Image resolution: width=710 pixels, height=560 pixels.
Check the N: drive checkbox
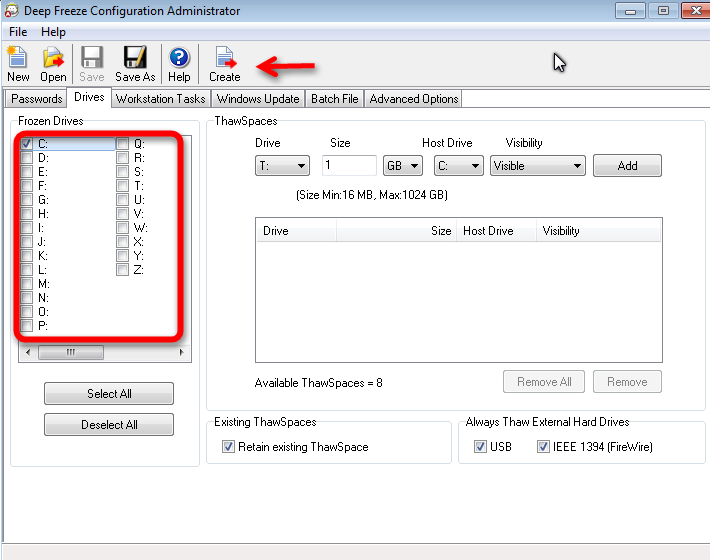[27, 298]
